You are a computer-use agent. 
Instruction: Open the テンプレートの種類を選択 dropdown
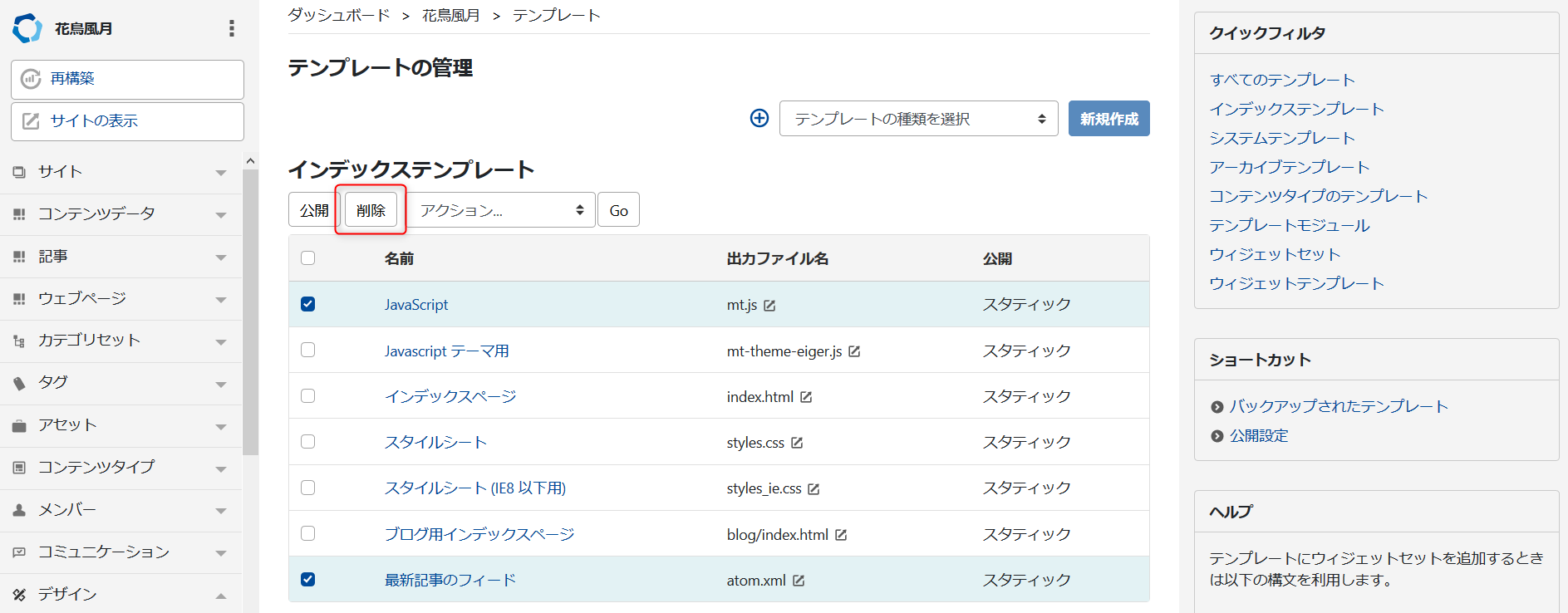[x=918, y=119]
